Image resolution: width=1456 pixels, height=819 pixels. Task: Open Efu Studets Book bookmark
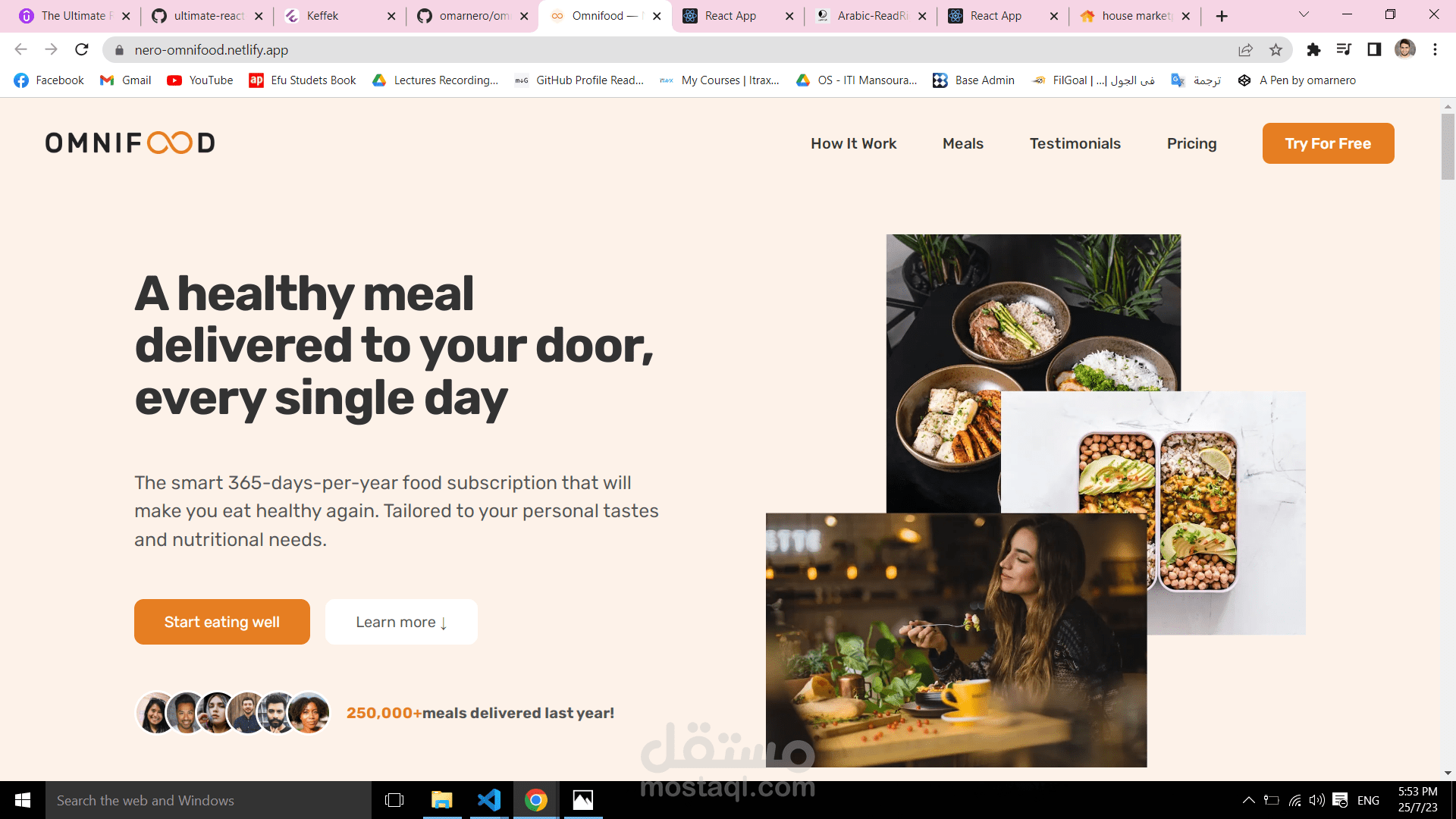click(303, 80)
